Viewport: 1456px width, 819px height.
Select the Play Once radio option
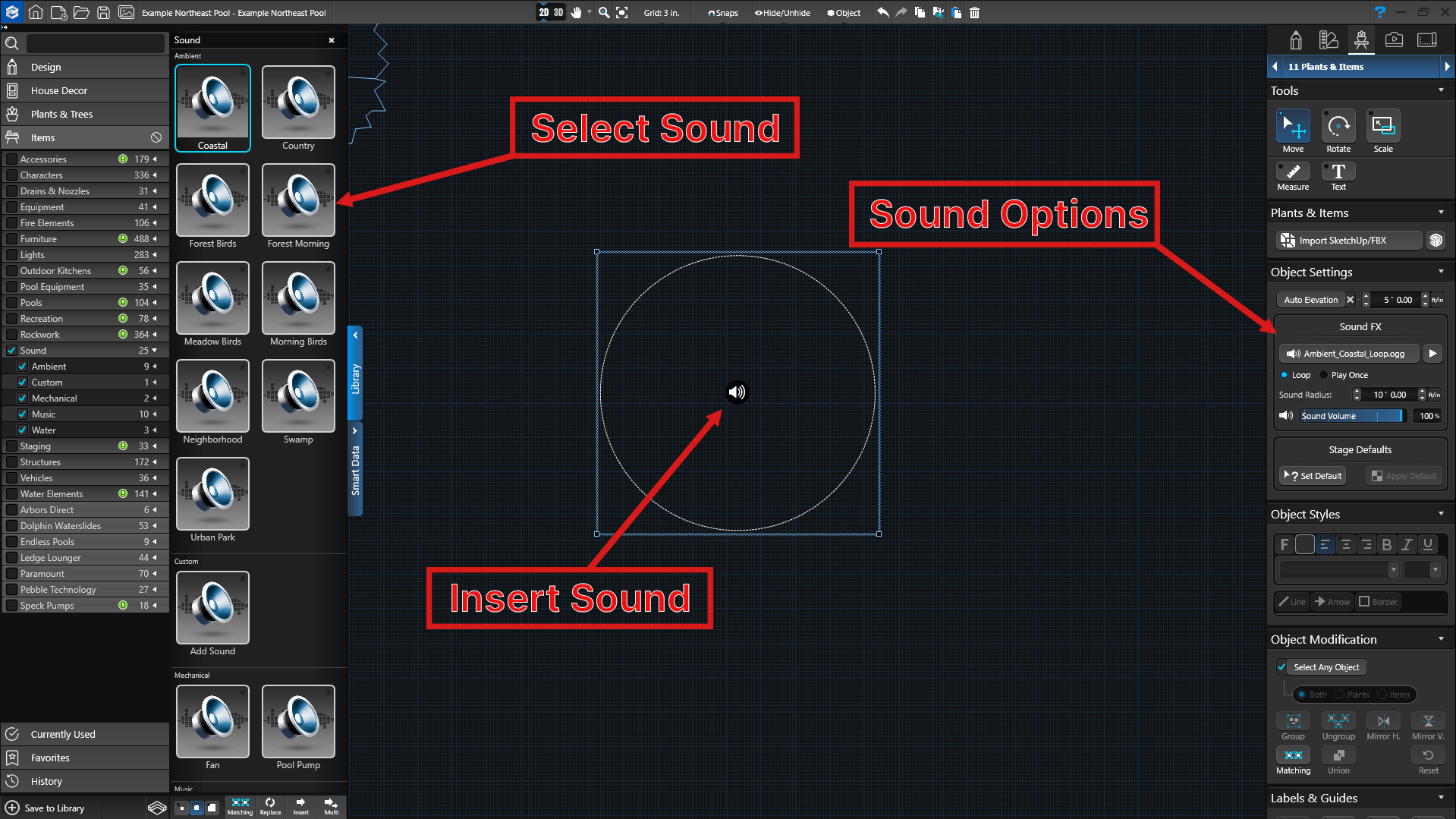click(x=1324, y=375)
